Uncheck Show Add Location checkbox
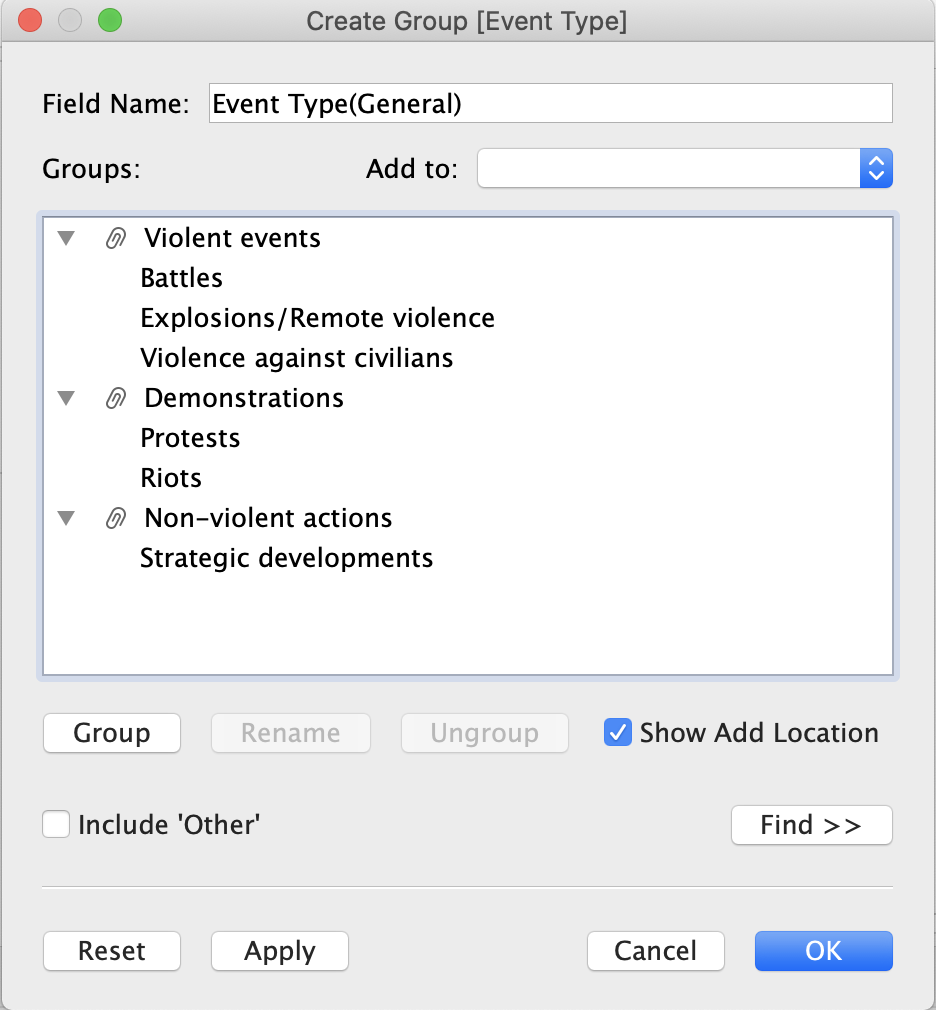This screenshot has height=1010, width=936. (618, 733)
